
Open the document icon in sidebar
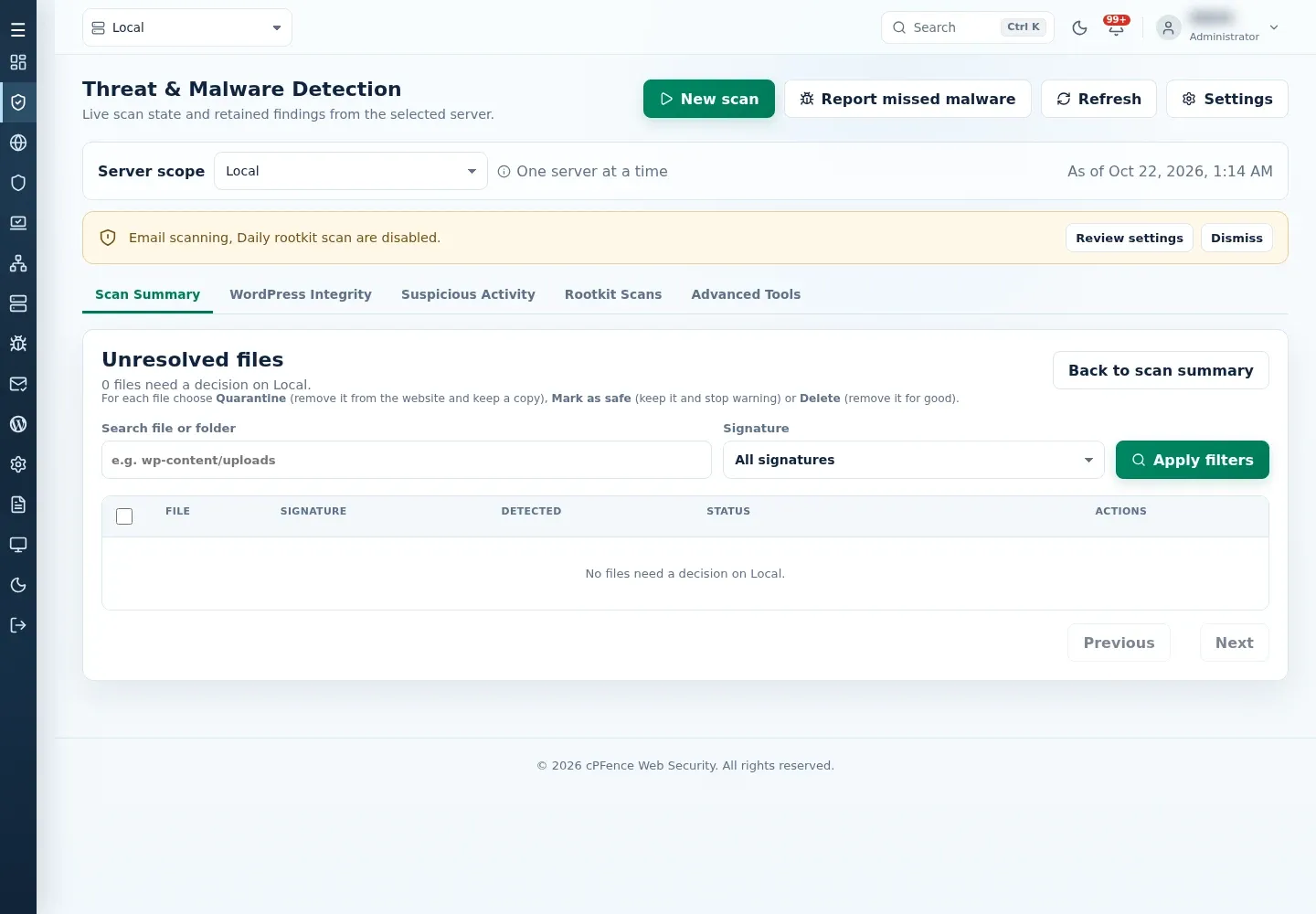point(17,505)
